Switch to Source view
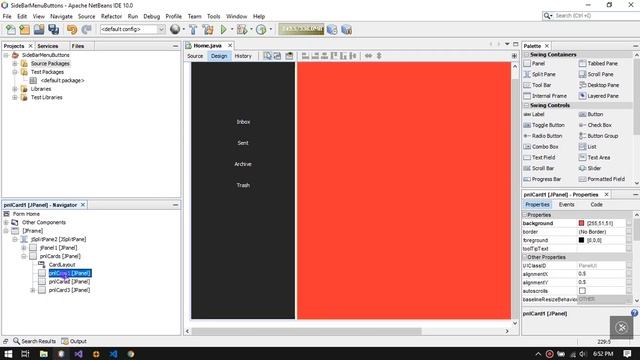The width and height of the screenshot is (640, 360). point(195,56)
